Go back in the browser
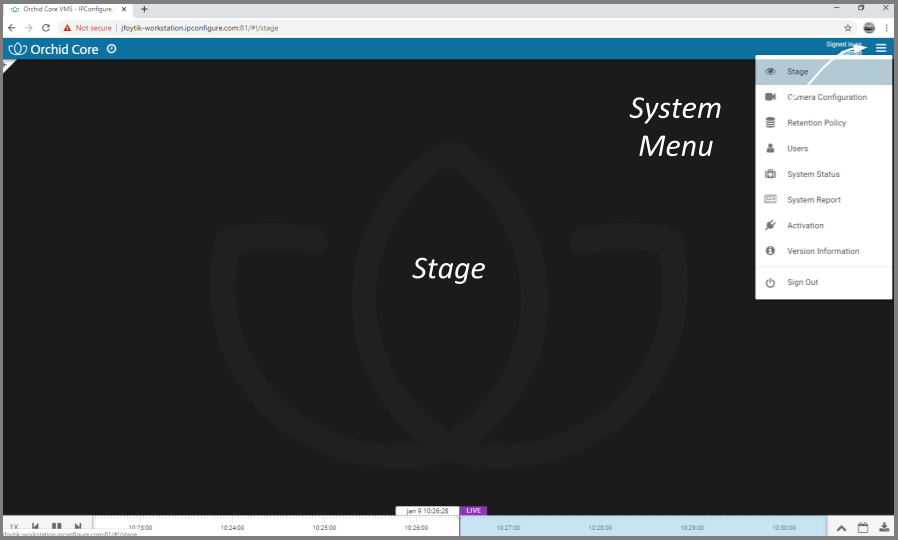This screenshot has width=898, height=540. [x=12, y=27]
